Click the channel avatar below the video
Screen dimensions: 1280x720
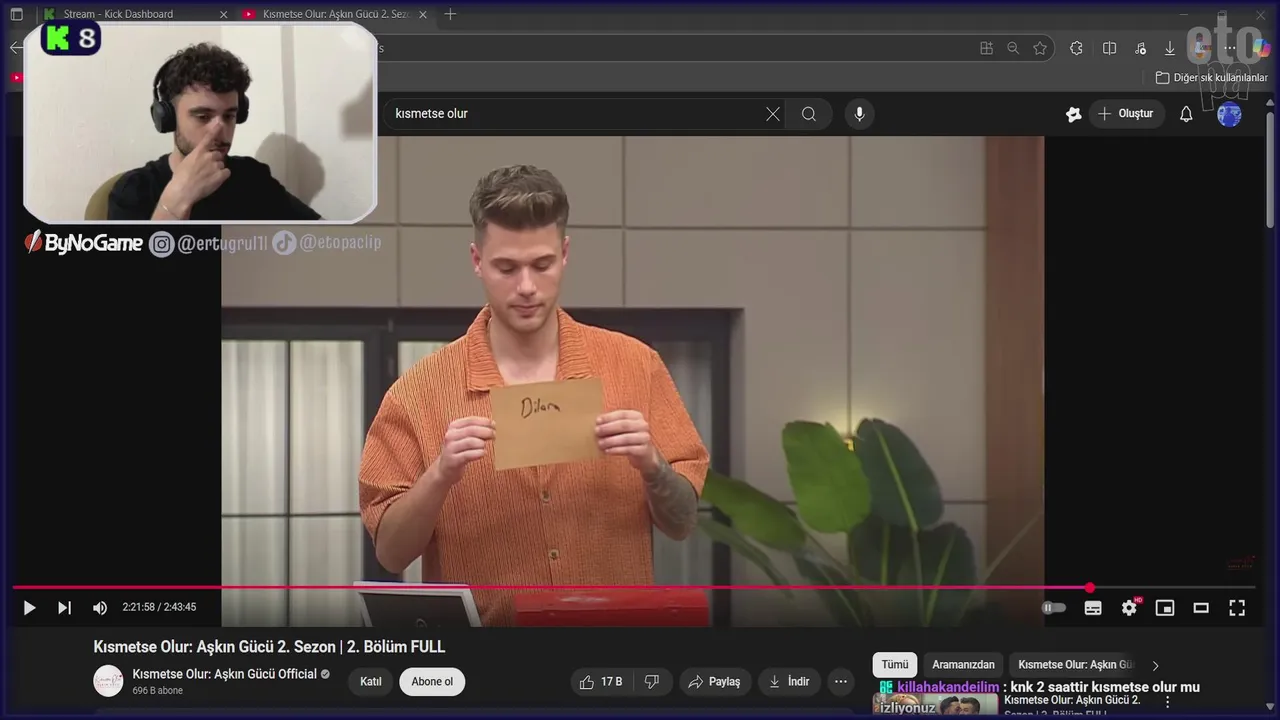pyautogui.click(x=108, y=681)
